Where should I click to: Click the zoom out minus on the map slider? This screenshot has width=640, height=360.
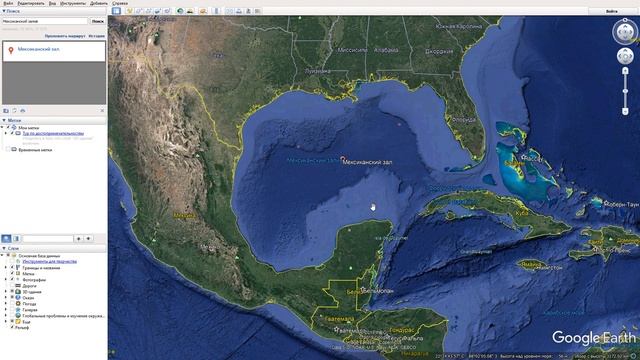(625, 111)
